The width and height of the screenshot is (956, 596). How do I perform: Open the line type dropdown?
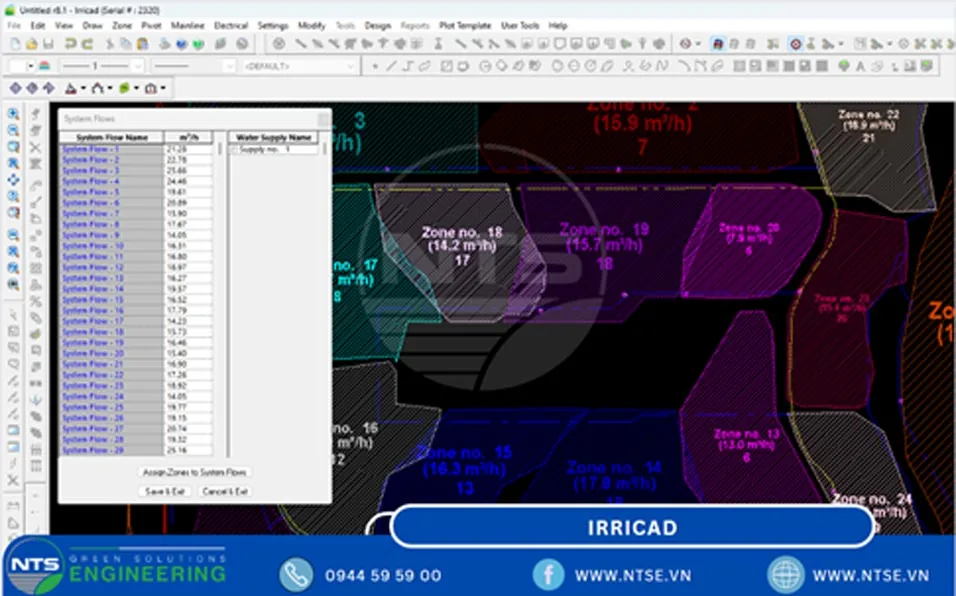click(x=193, y=66)
